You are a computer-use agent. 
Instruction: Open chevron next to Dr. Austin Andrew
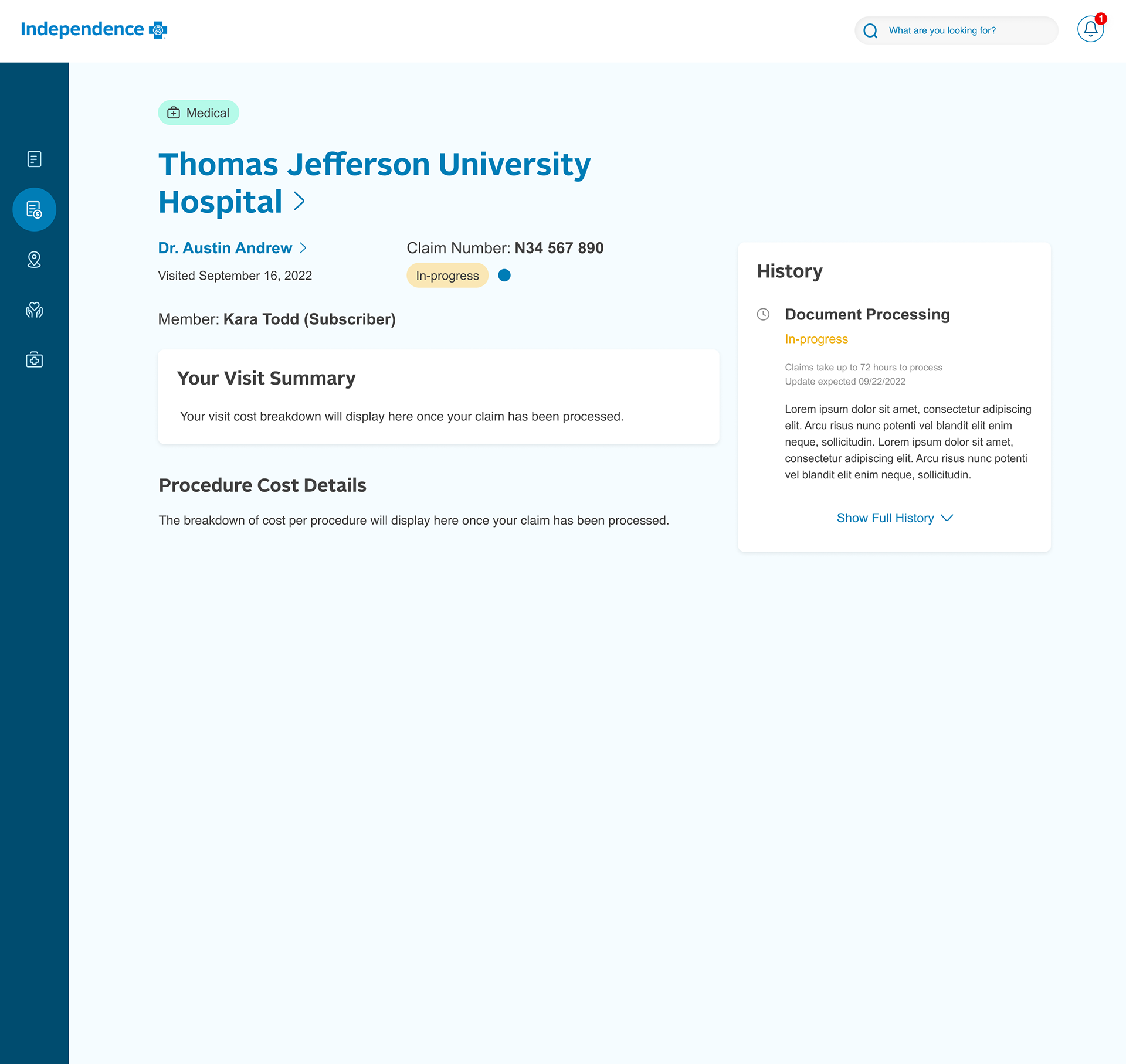303,248
